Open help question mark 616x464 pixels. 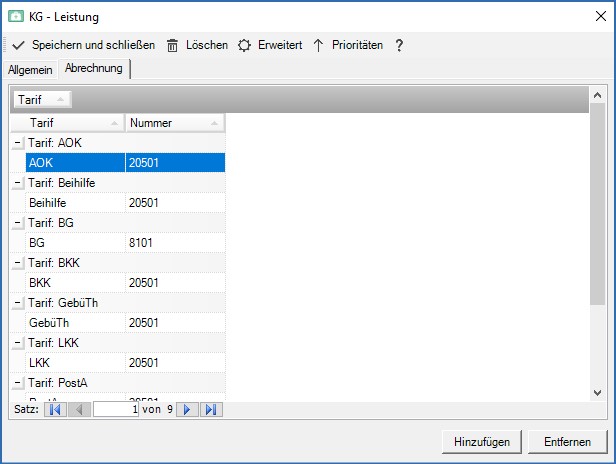[399, 46]
